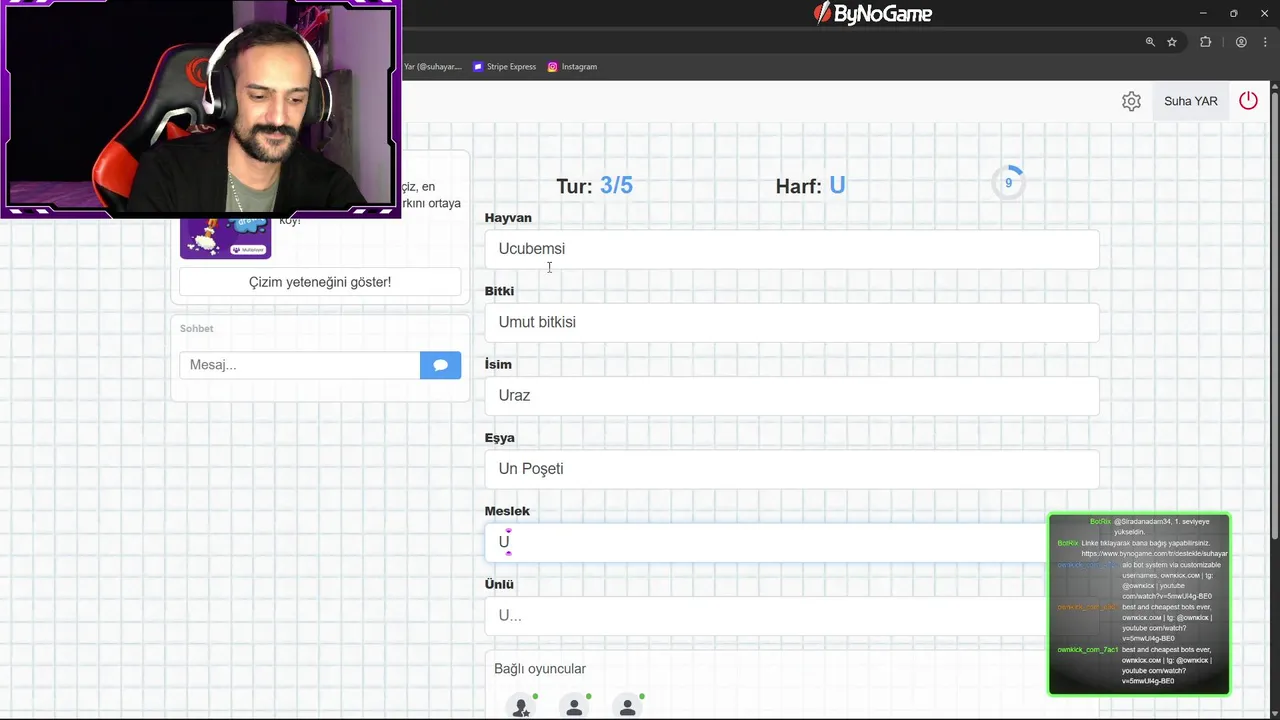This screenshot has width=1280, height=720.
Task: Click the Tur 3/5 round indicator
Action: (594, 186)
